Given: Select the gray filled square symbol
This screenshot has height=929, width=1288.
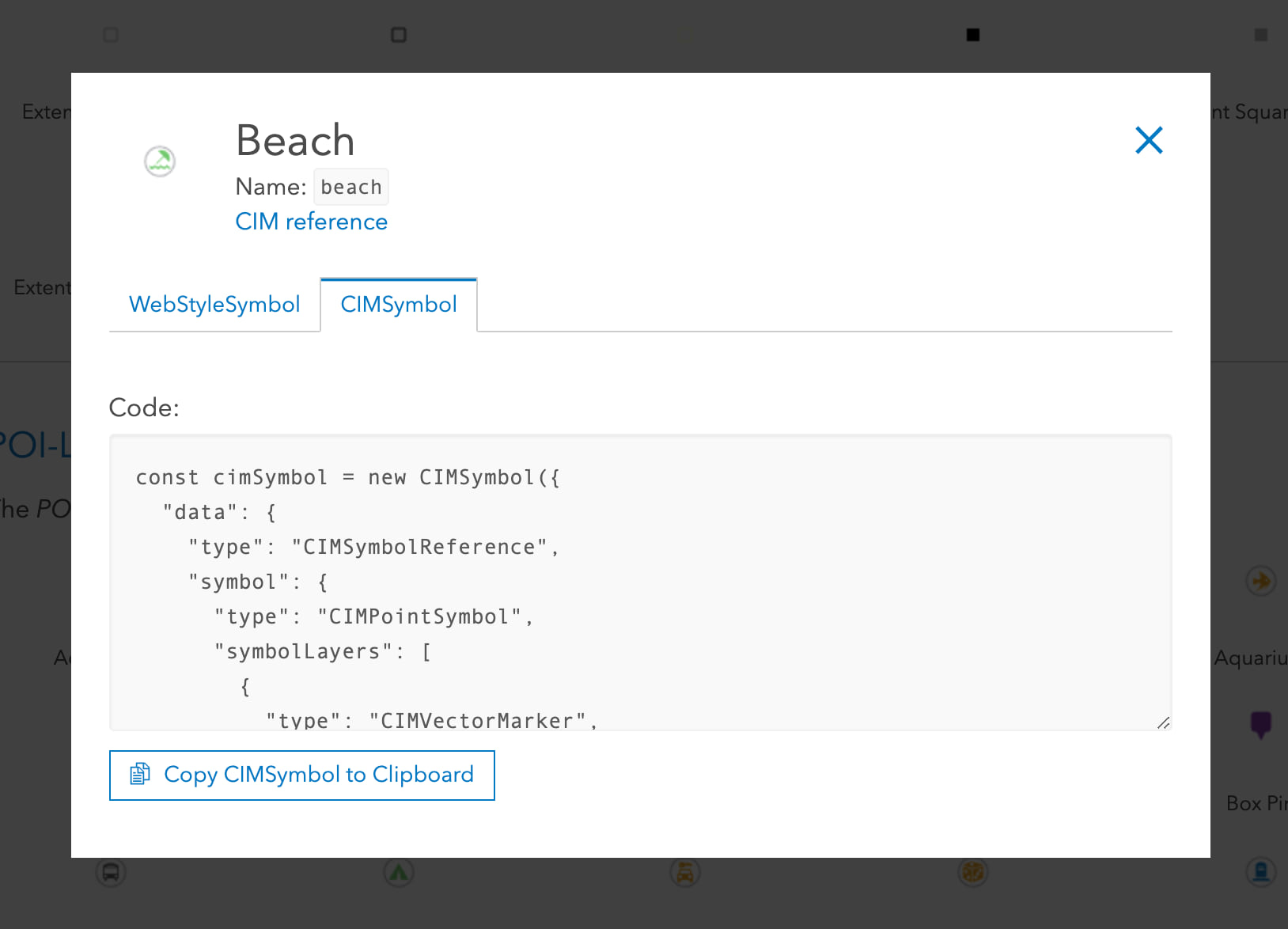Looking at the screenshot, I should pyautogui.click(x=1260, y=35).
